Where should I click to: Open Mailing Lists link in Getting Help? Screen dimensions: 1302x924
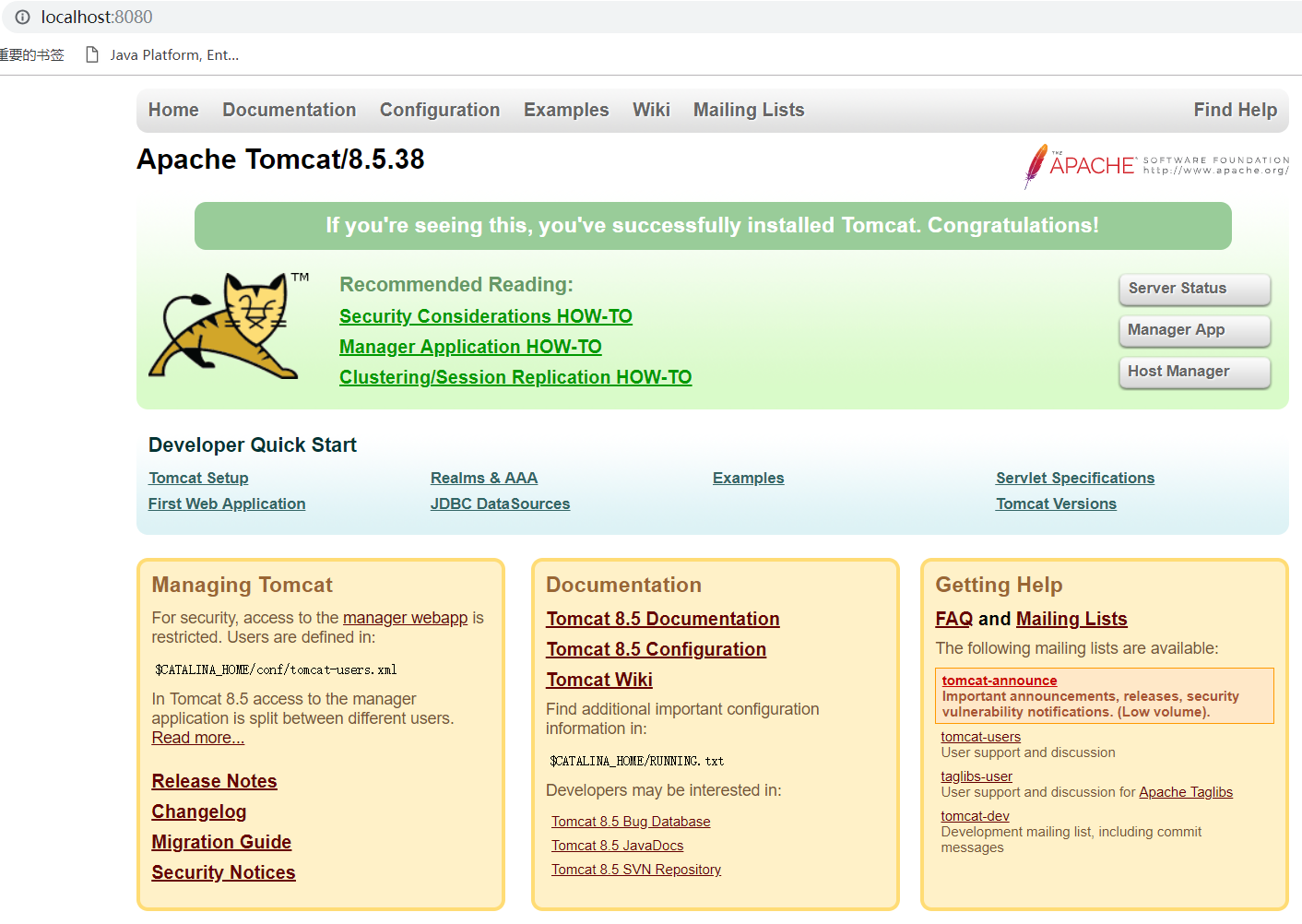pos(1071,619)
